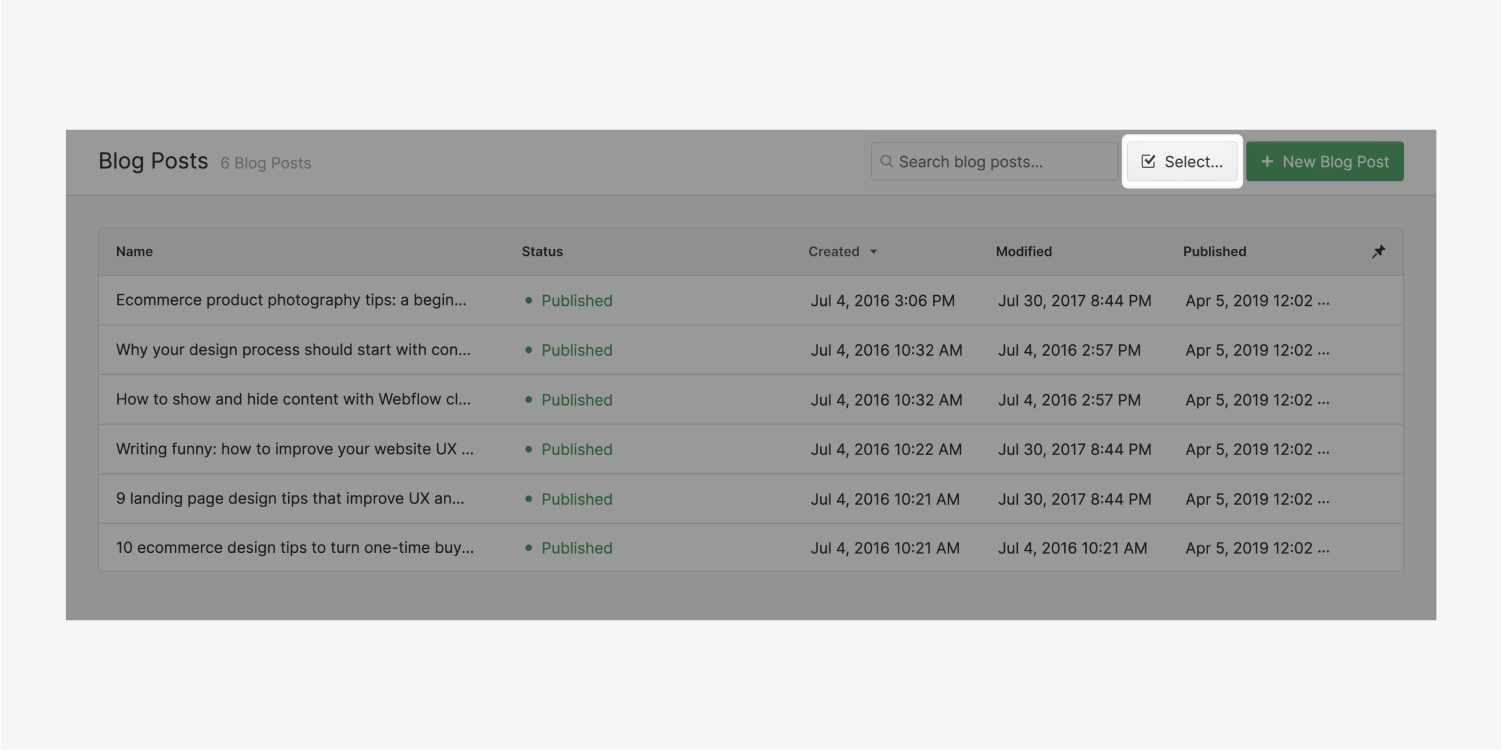Create a new blog post

[x=1324, y=161]
